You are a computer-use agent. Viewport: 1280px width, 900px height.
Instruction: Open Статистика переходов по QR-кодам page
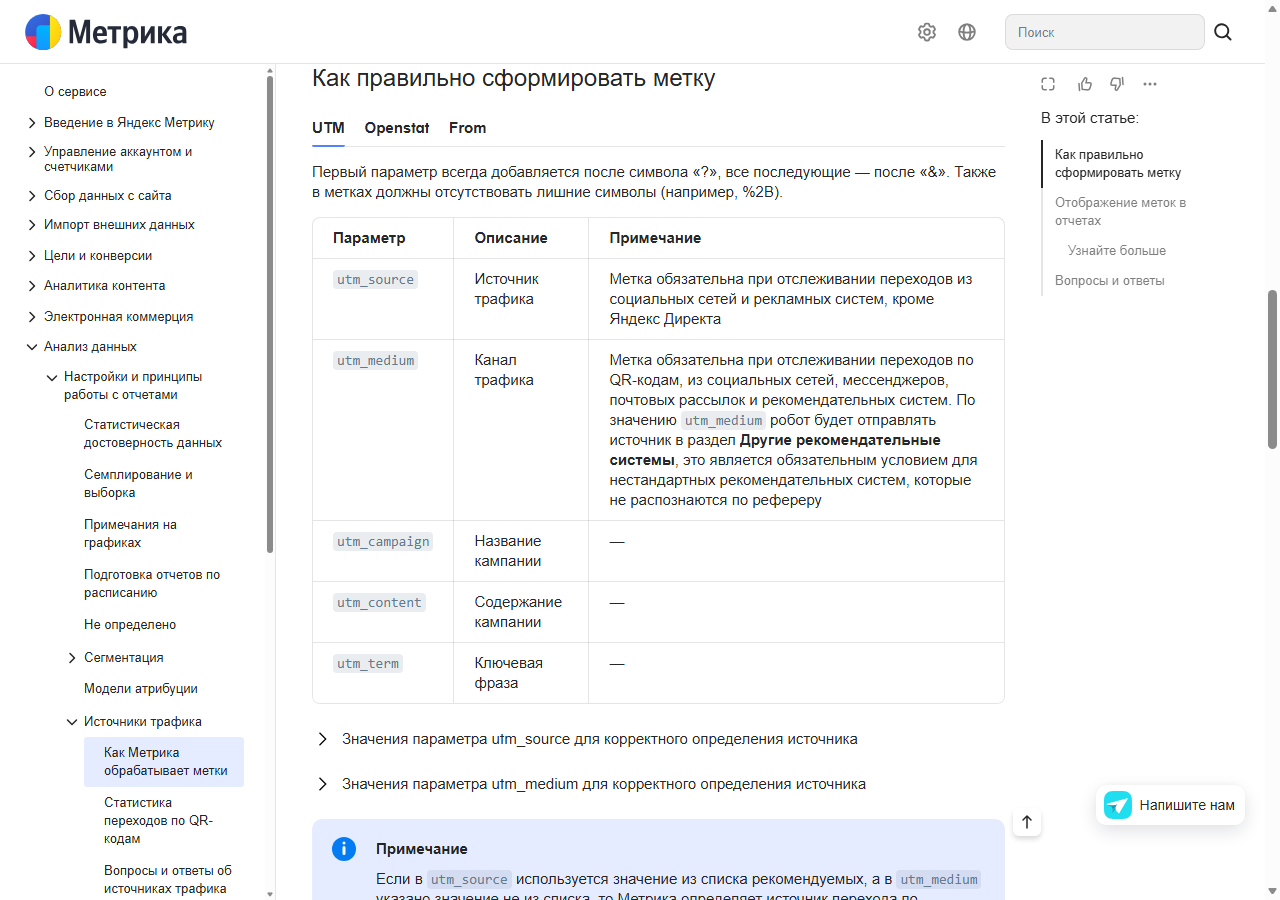pyautogui.click(x=158, y=821)
